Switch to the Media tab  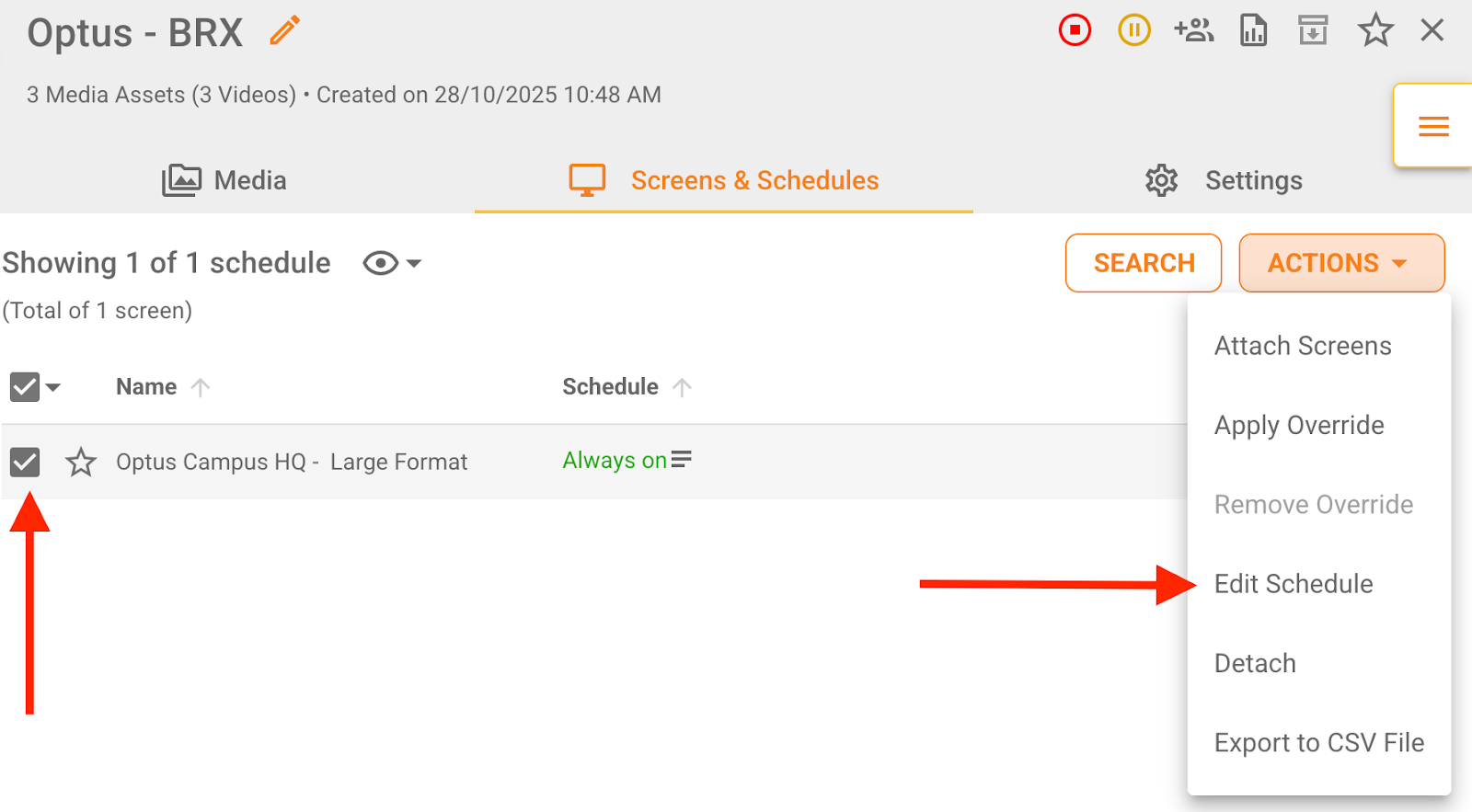pyautogui.click(x=224, y=180)
